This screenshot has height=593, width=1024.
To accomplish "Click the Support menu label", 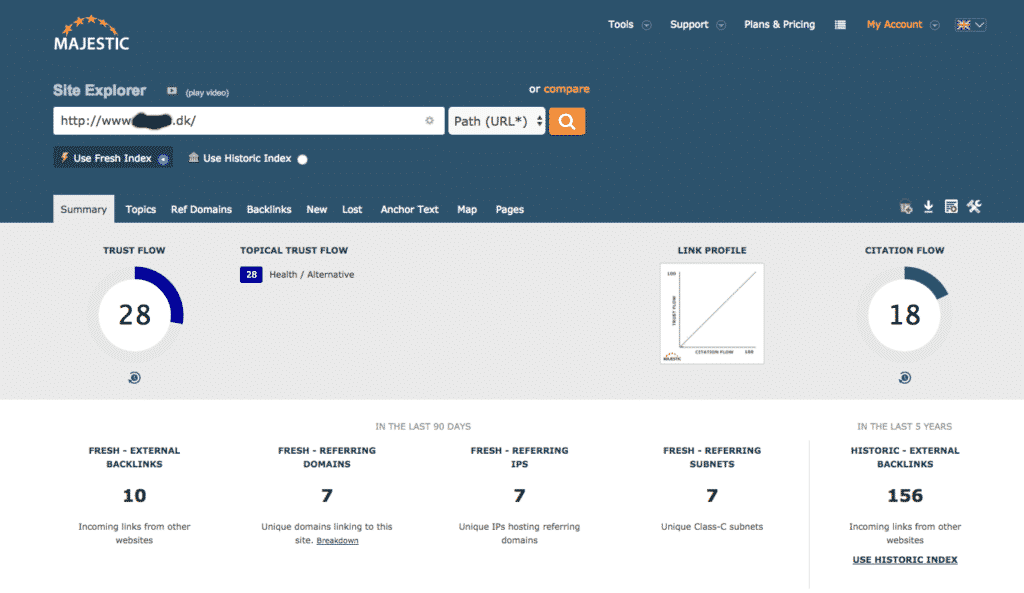I will click(x=689, y=25).
